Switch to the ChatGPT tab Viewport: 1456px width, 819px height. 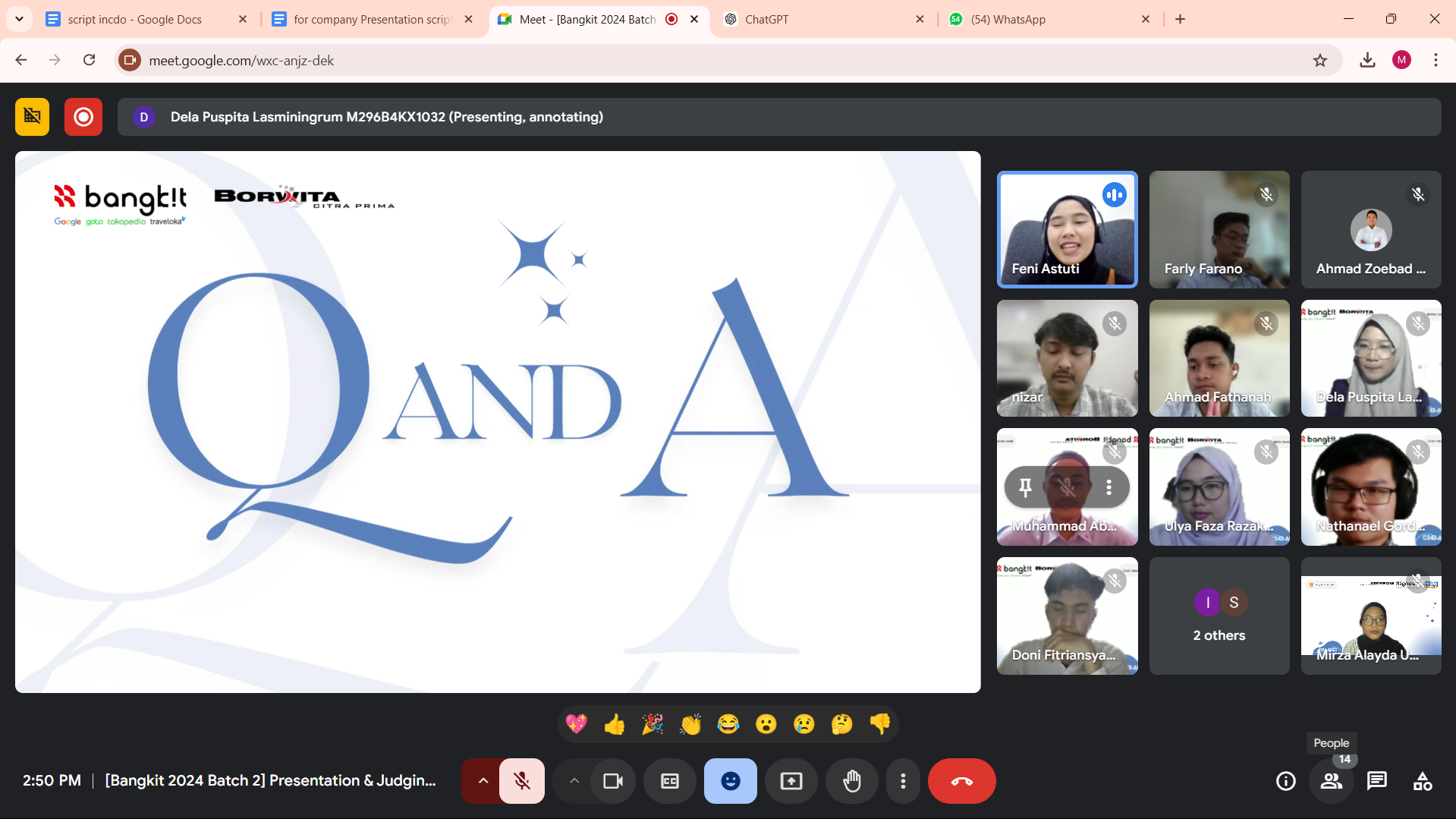(x=824, y=19)
